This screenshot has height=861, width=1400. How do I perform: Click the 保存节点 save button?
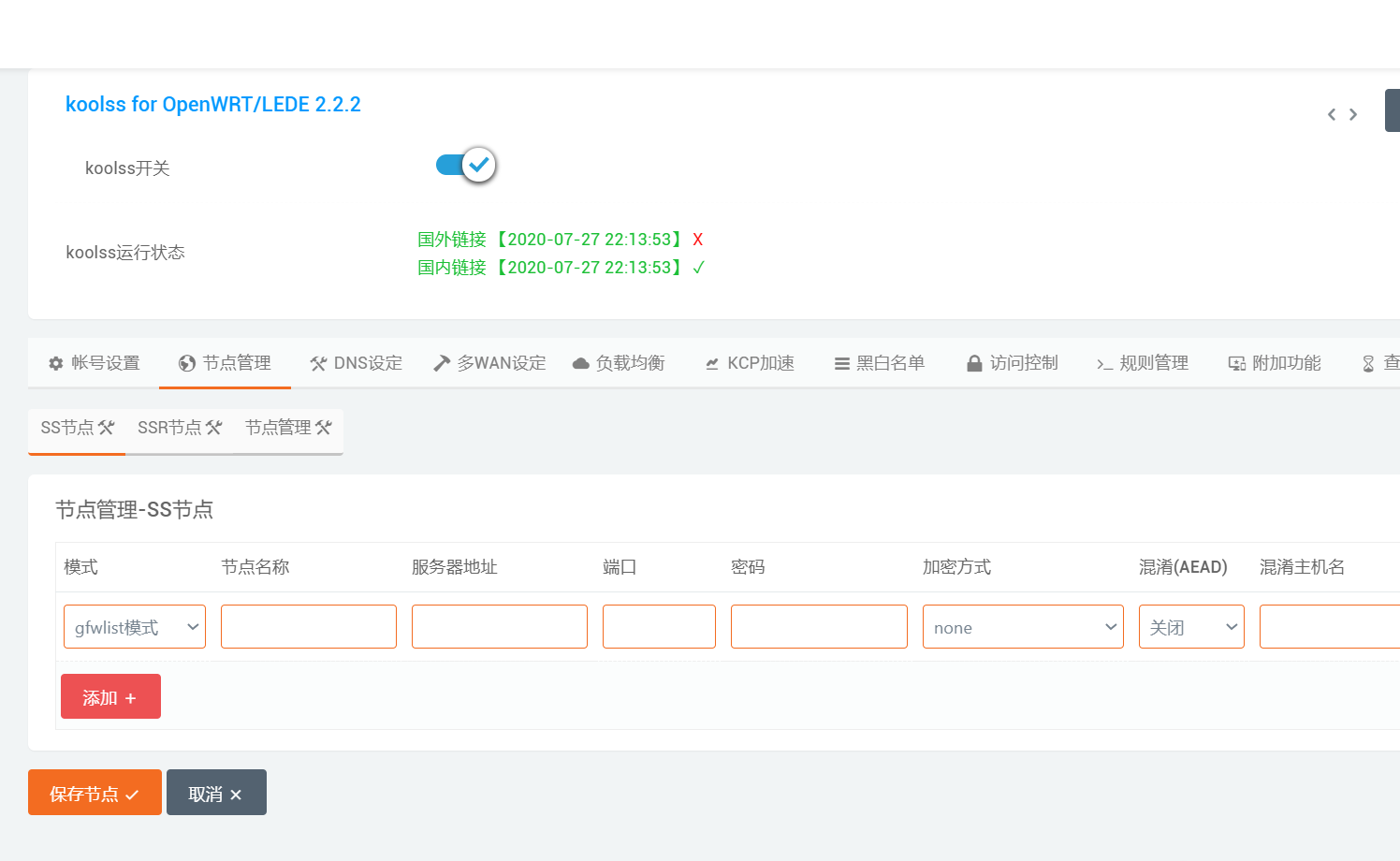point(94,792)
